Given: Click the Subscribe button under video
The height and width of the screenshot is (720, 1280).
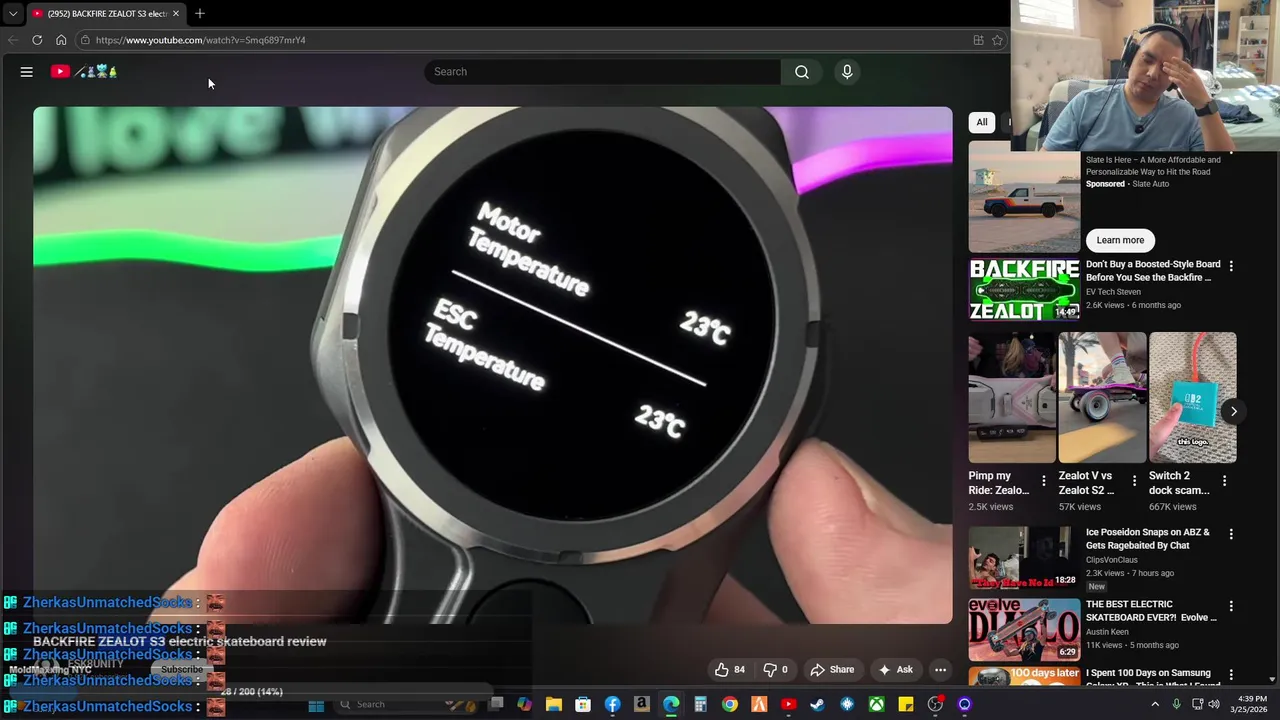Looking at the screenshot, I should click(182, 669).
